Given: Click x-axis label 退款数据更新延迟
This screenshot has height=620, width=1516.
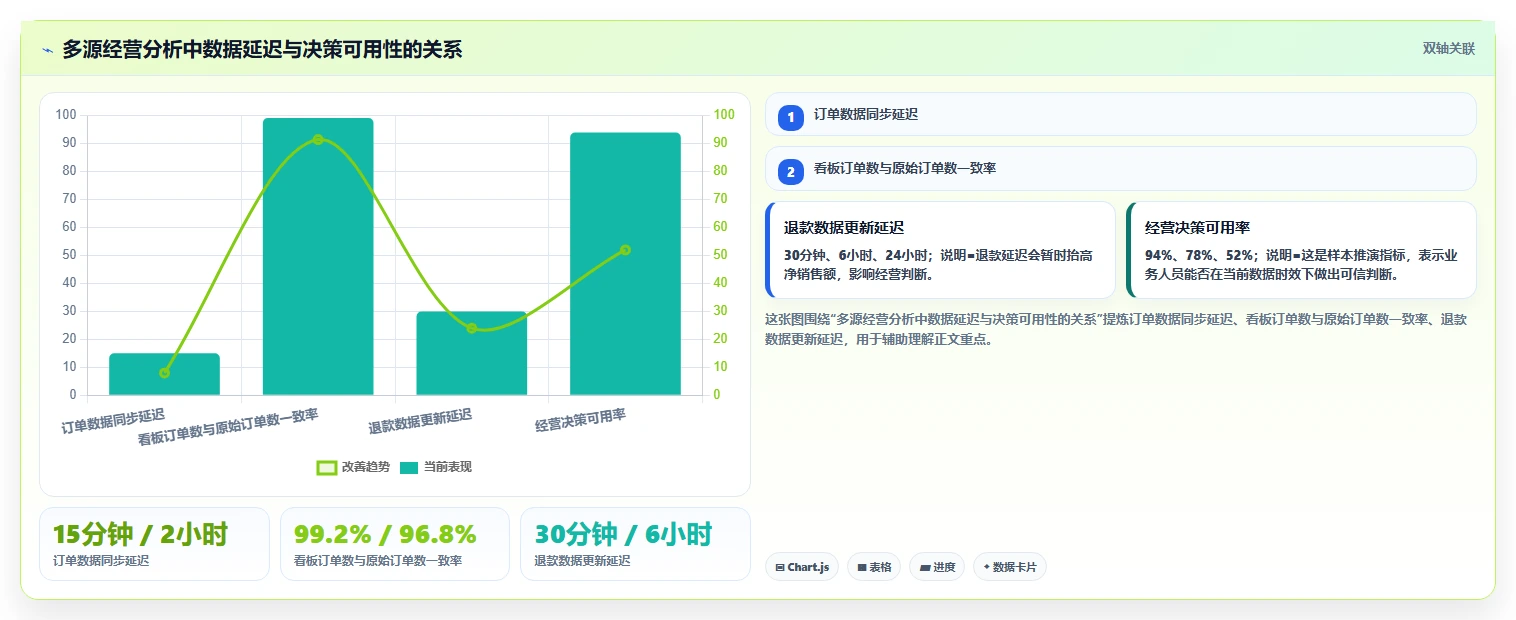Looking at the screenshot, I should point(420,422).
